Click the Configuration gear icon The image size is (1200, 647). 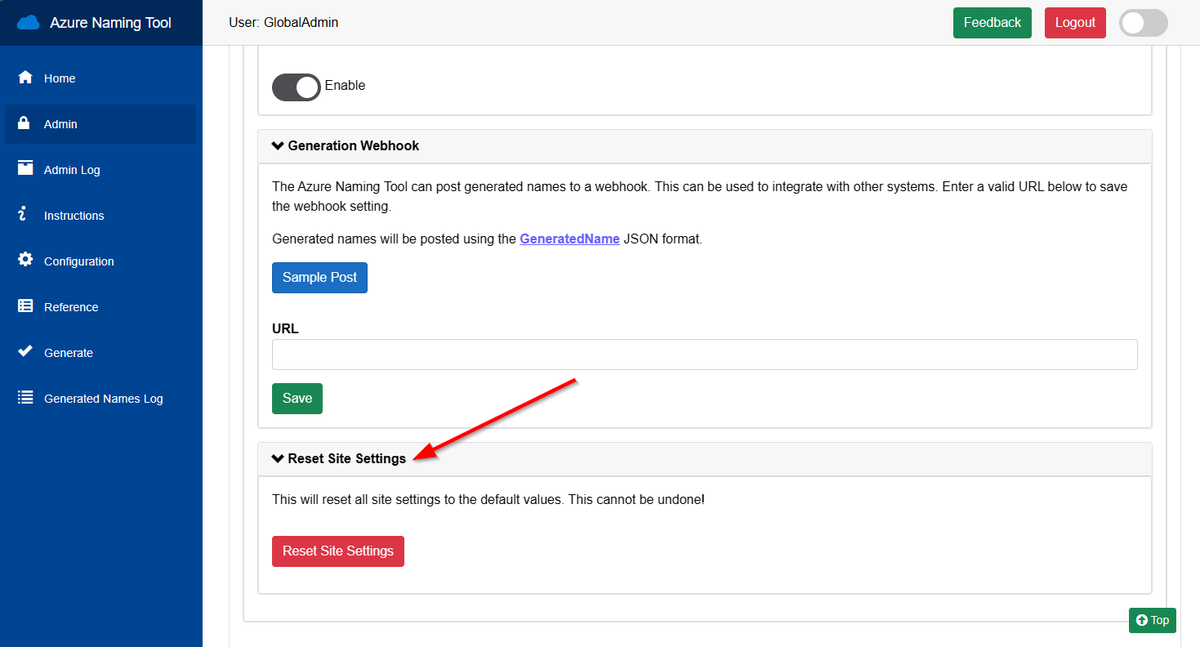point(26,260)
